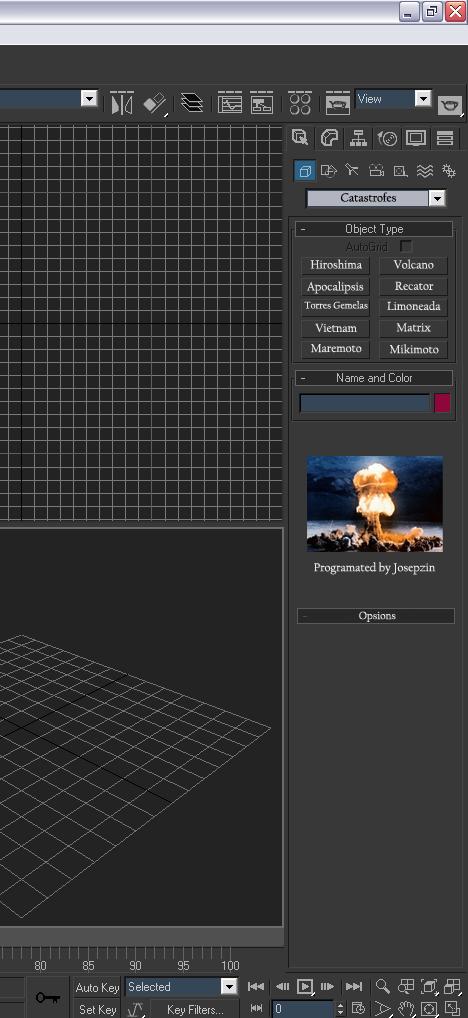This screenshot has height=1018, width=468.
Task: Toggle the AutoGrid checkbox
Action: pos(406,247)
